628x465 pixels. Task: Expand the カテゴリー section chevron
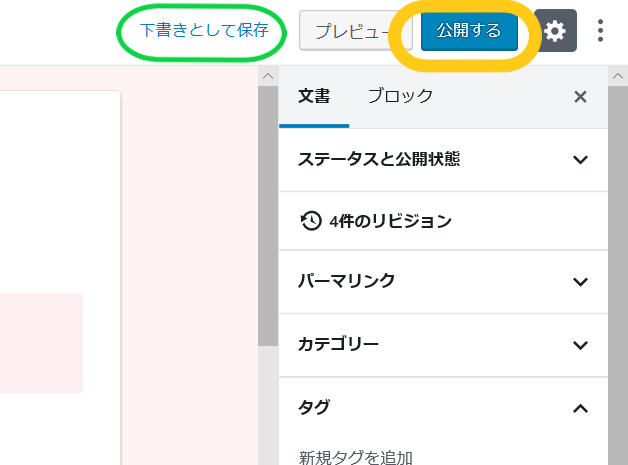(x=580, y=345)
